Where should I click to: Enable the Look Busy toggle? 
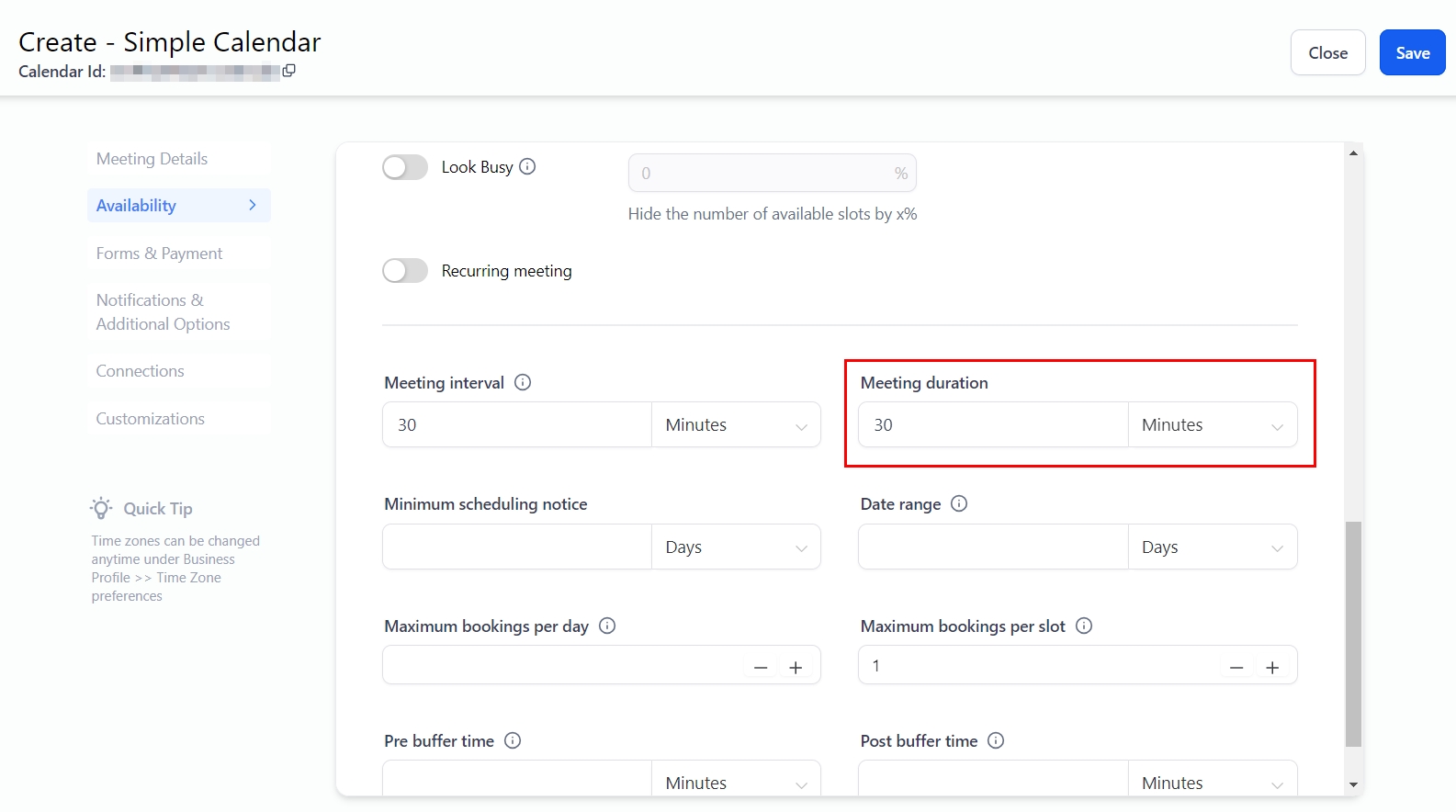point(405,167)
